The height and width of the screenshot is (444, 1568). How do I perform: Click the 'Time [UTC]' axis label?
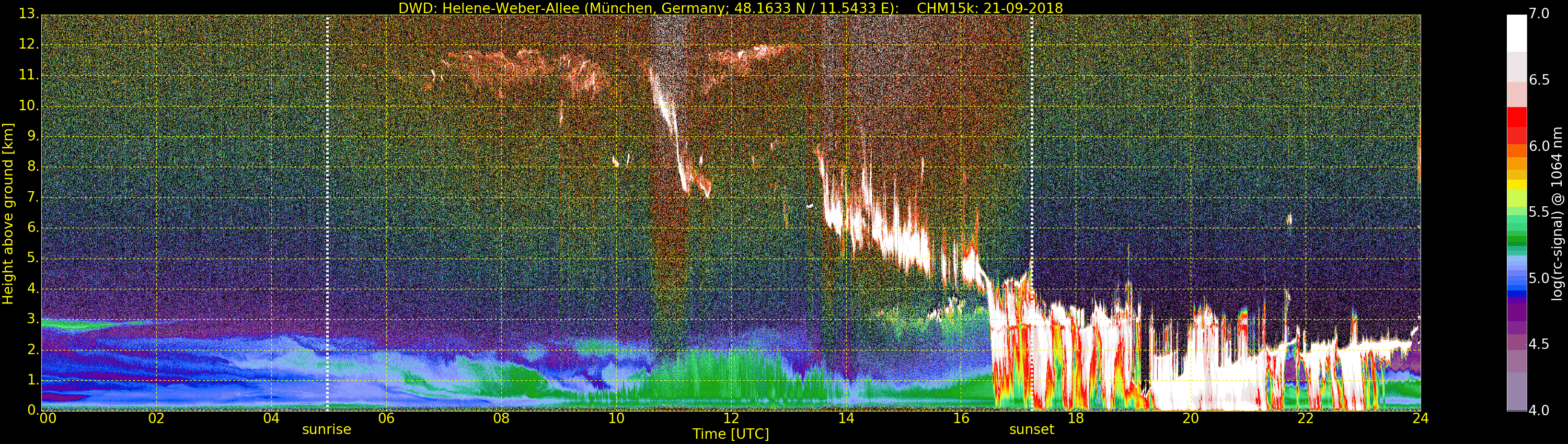[x=731, y=434]
